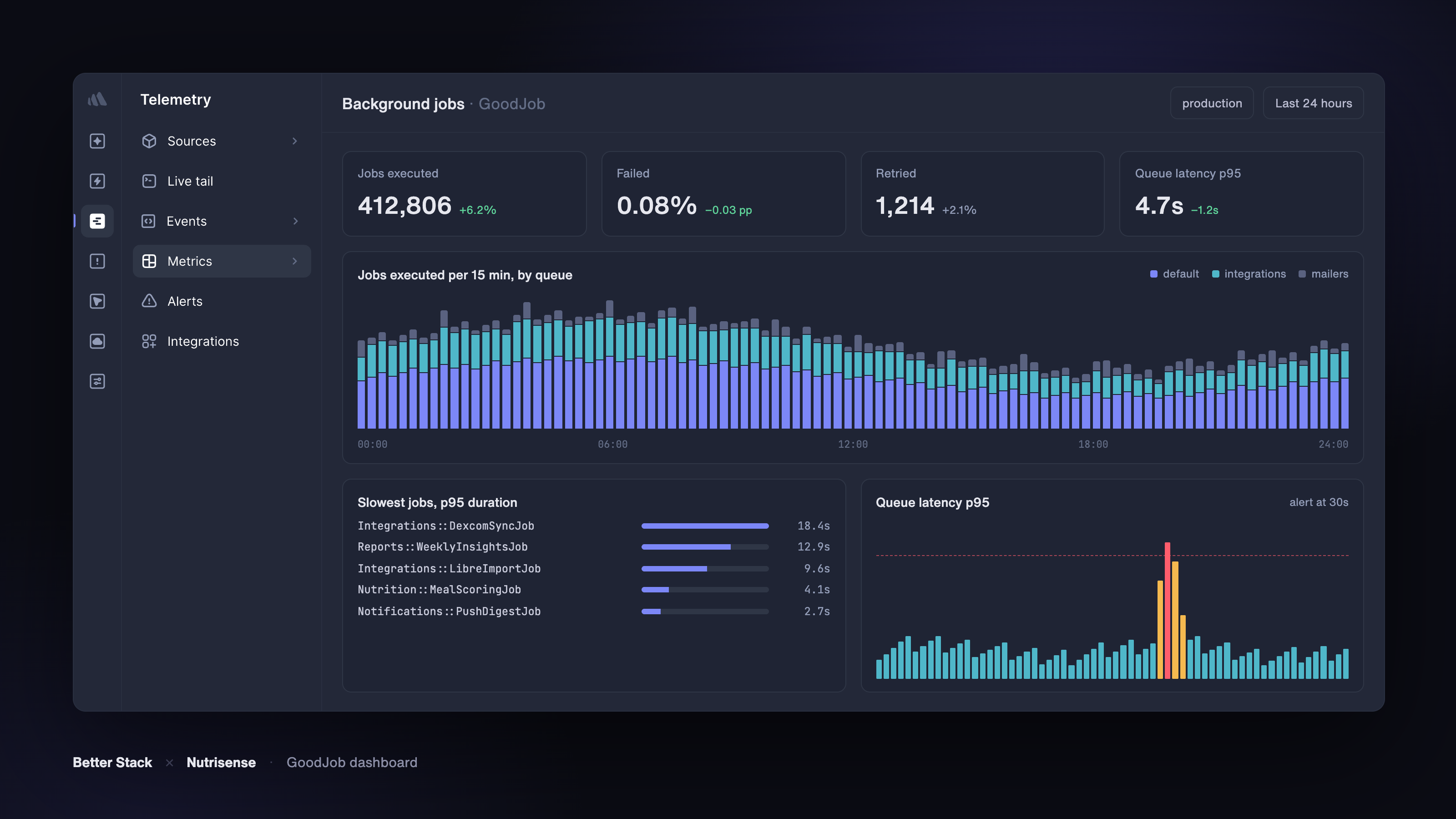Click the 'alert at 30s' label

pos(1319,502)
